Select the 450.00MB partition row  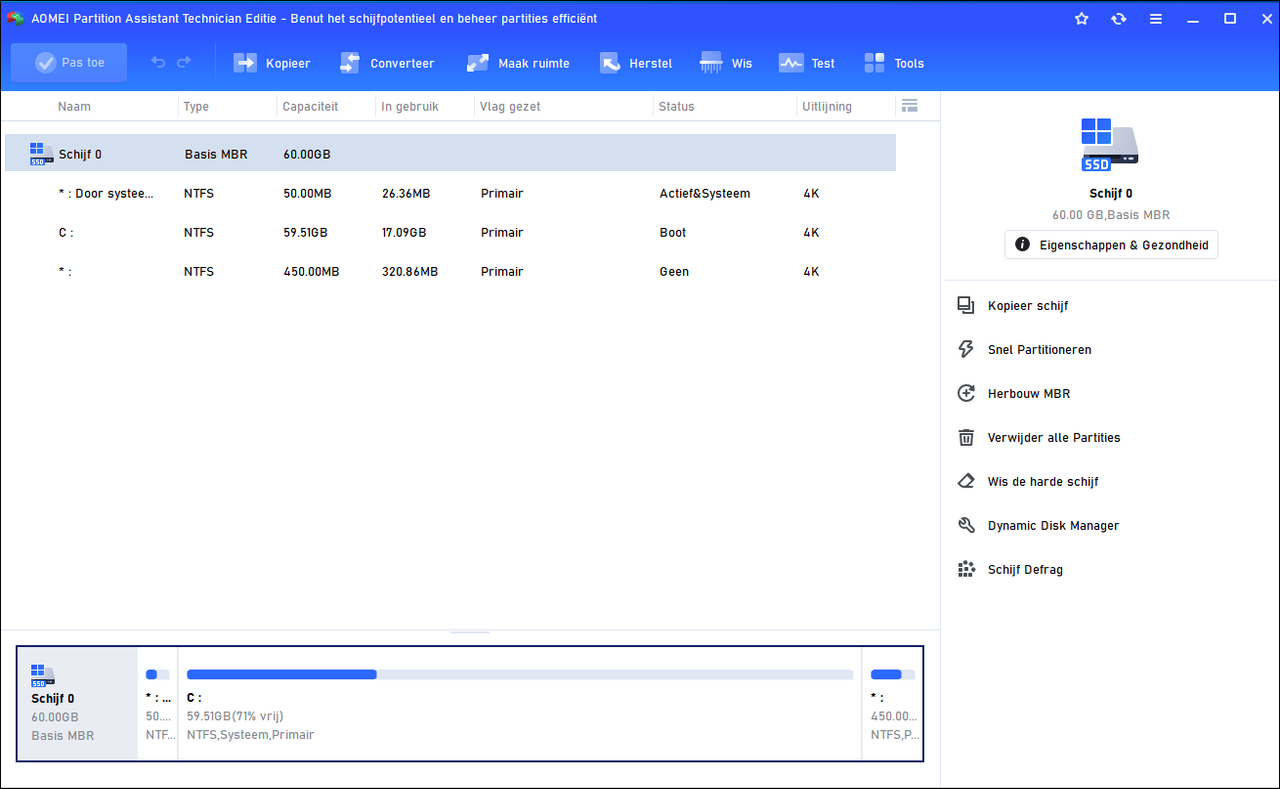pos(450,271)
